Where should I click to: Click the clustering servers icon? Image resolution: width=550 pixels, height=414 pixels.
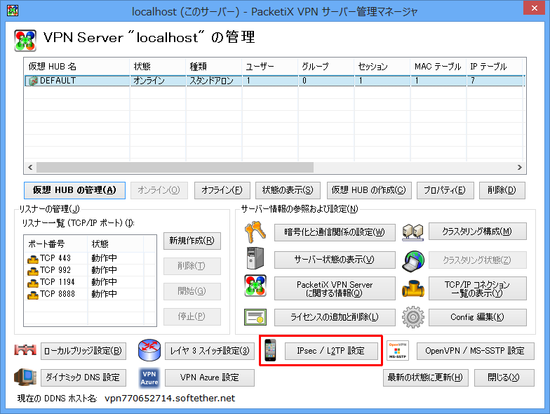[413, 232]
